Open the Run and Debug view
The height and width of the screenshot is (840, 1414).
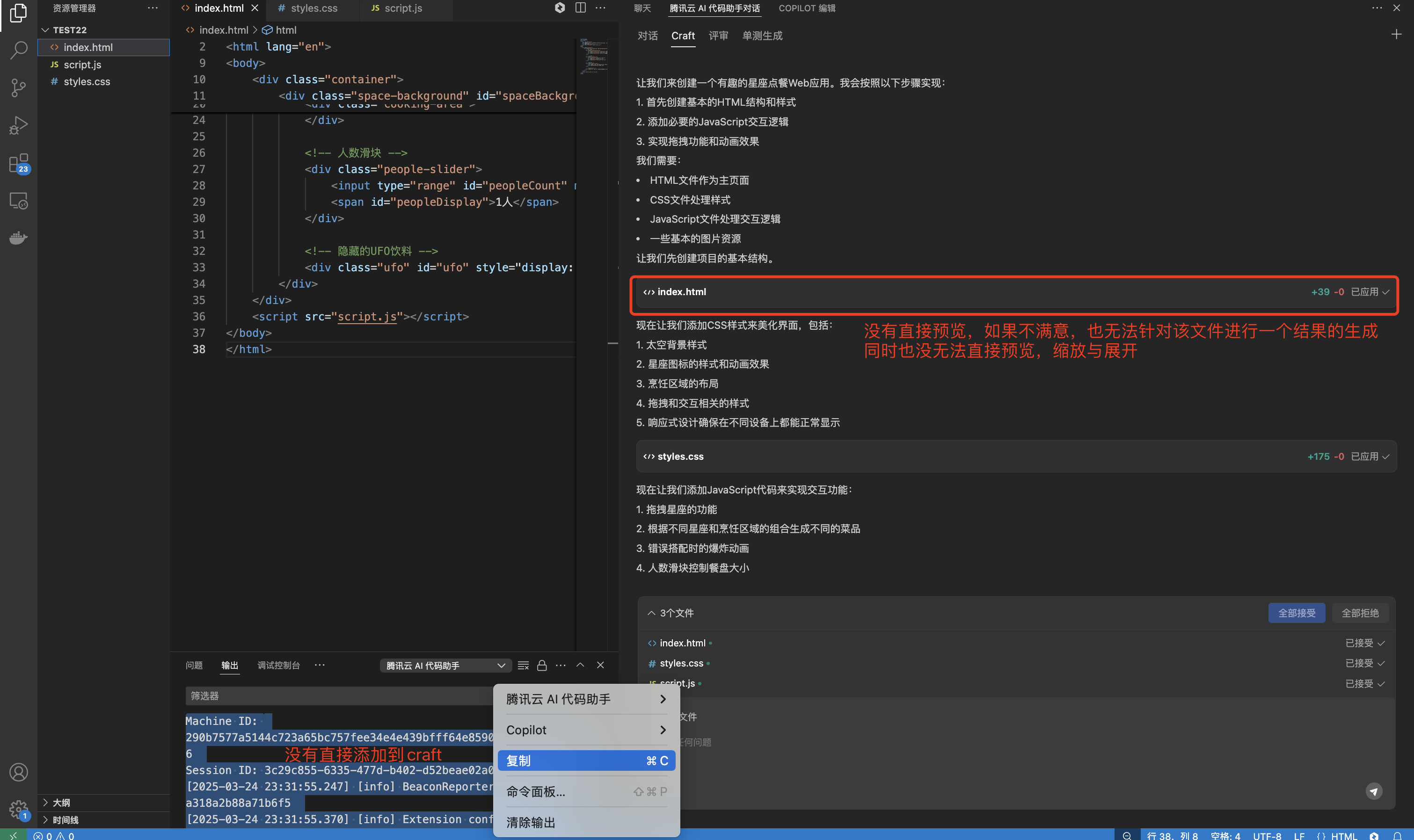coord(19,126)
